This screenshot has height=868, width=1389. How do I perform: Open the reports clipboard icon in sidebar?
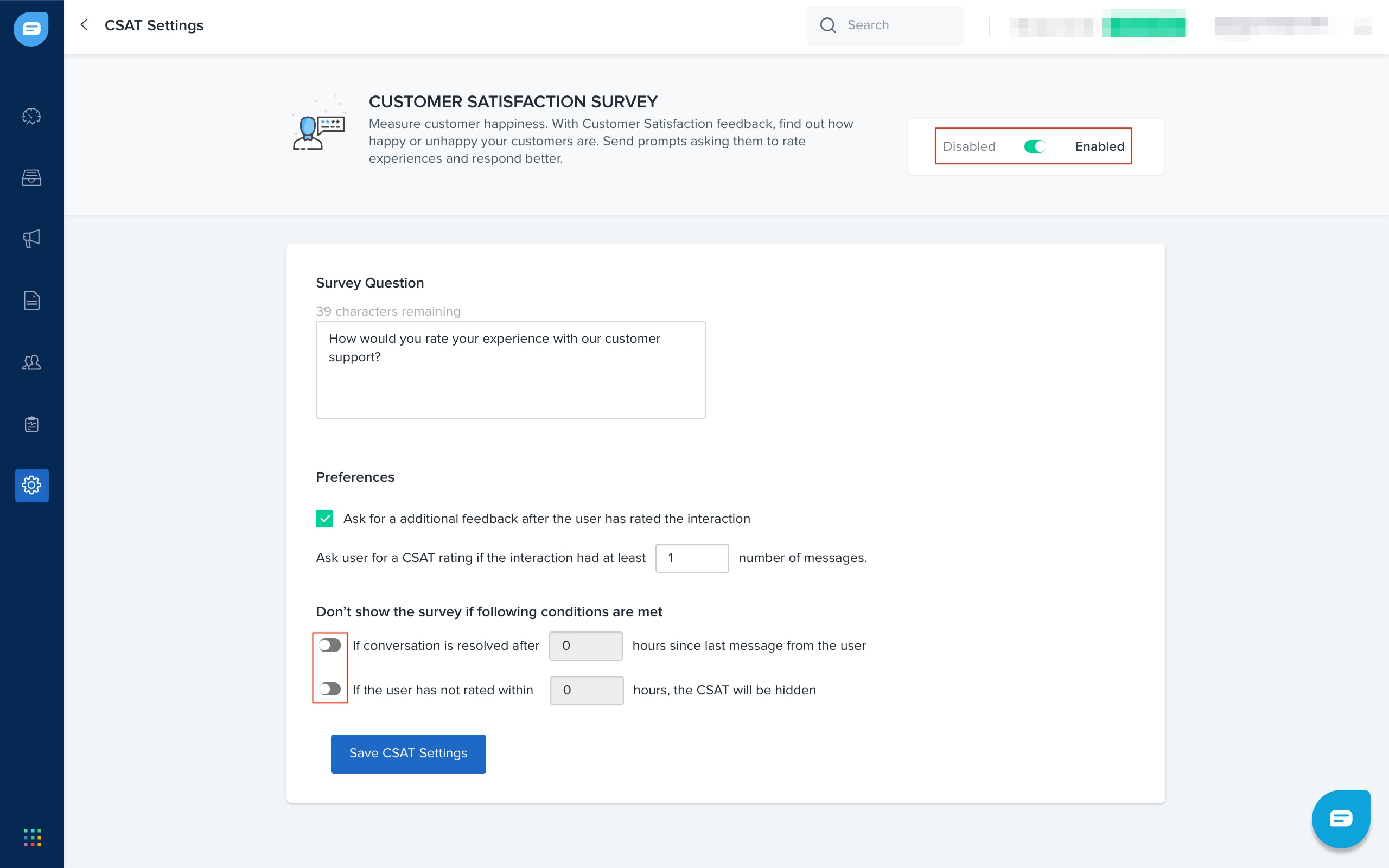(x=31, y=424)
